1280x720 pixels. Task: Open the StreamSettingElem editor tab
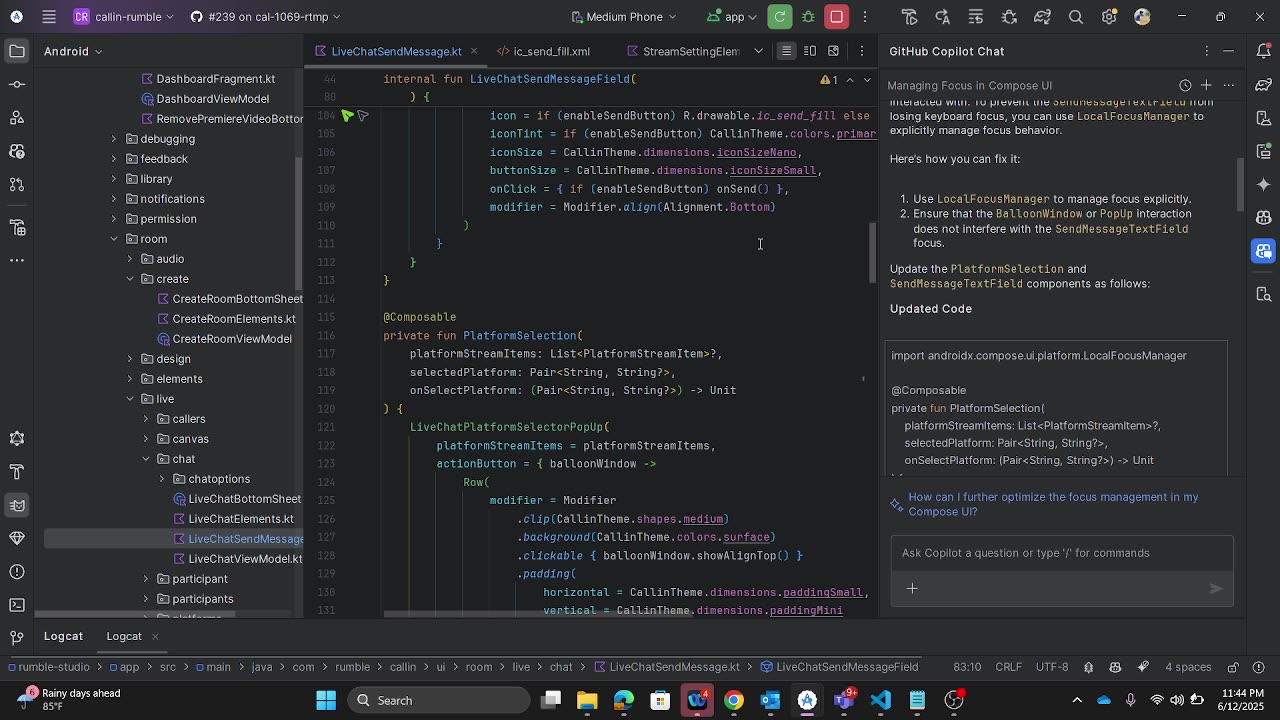(690, 51)
